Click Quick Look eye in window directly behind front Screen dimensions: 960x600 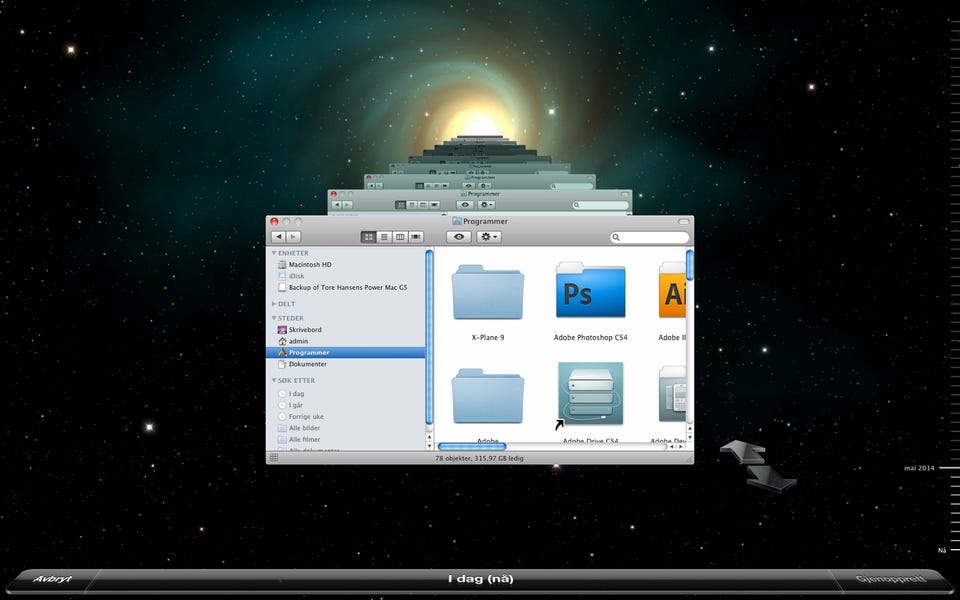click(465, 204)
